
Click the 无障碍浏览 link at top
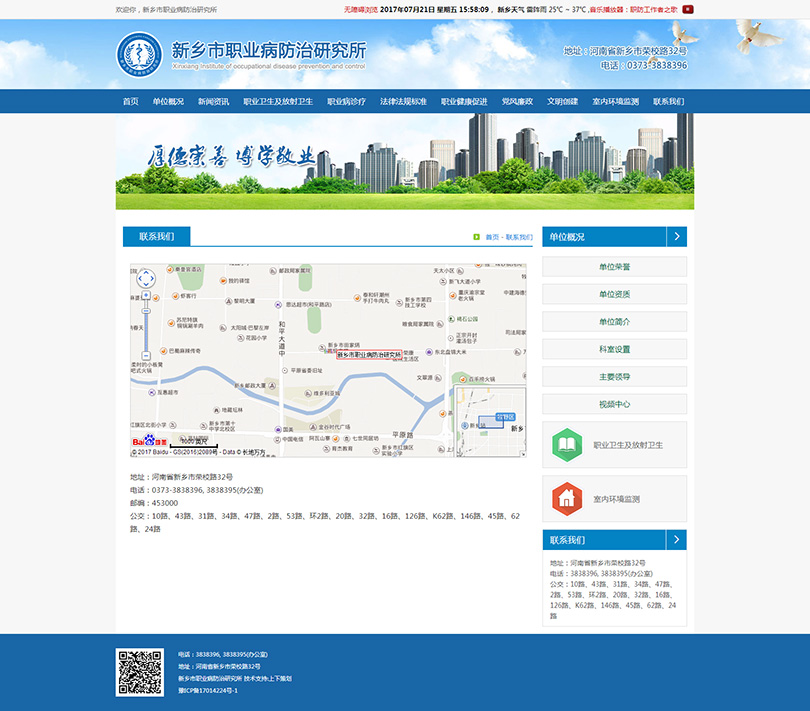click(360, 9)
